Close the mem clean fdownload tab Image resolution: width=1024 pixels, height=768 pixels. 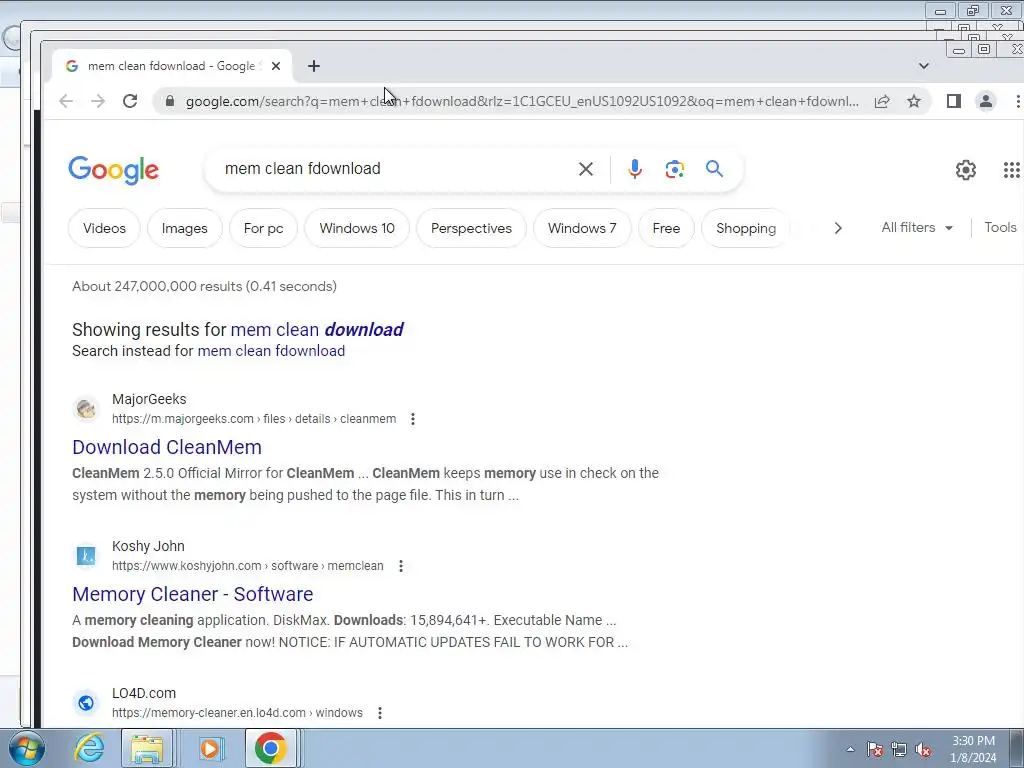coord(276,66)
